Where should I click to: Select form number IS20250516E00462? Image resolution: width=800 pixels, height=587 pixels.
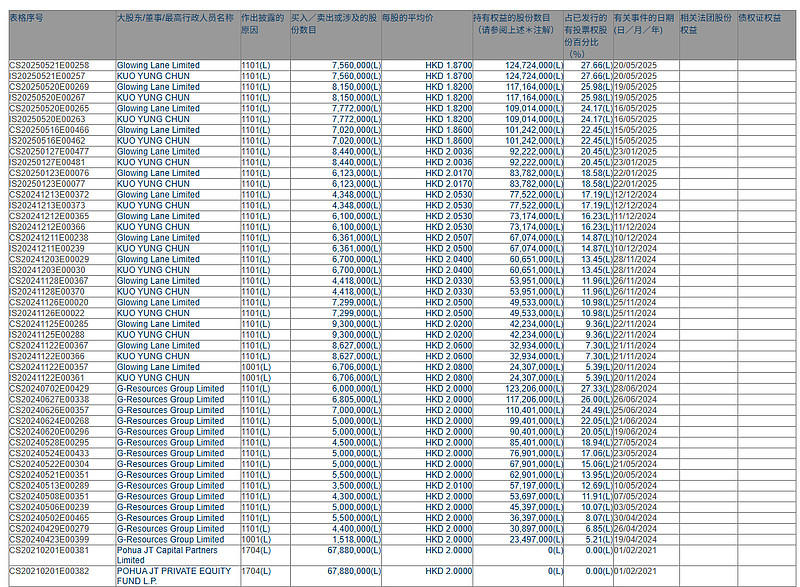[x=47, y=141]
